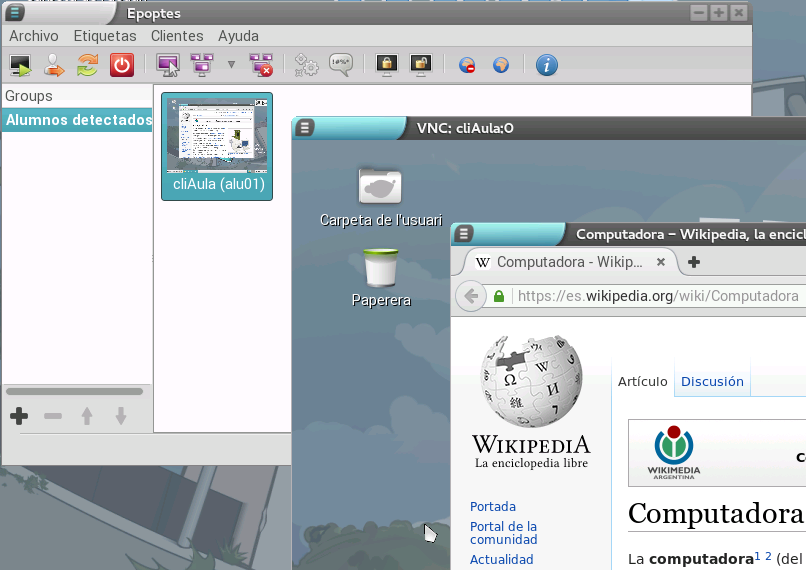Open the Archivo menu
Viewport: 806px width, 570px height.
pyautogui.click(x=34, y=36)
